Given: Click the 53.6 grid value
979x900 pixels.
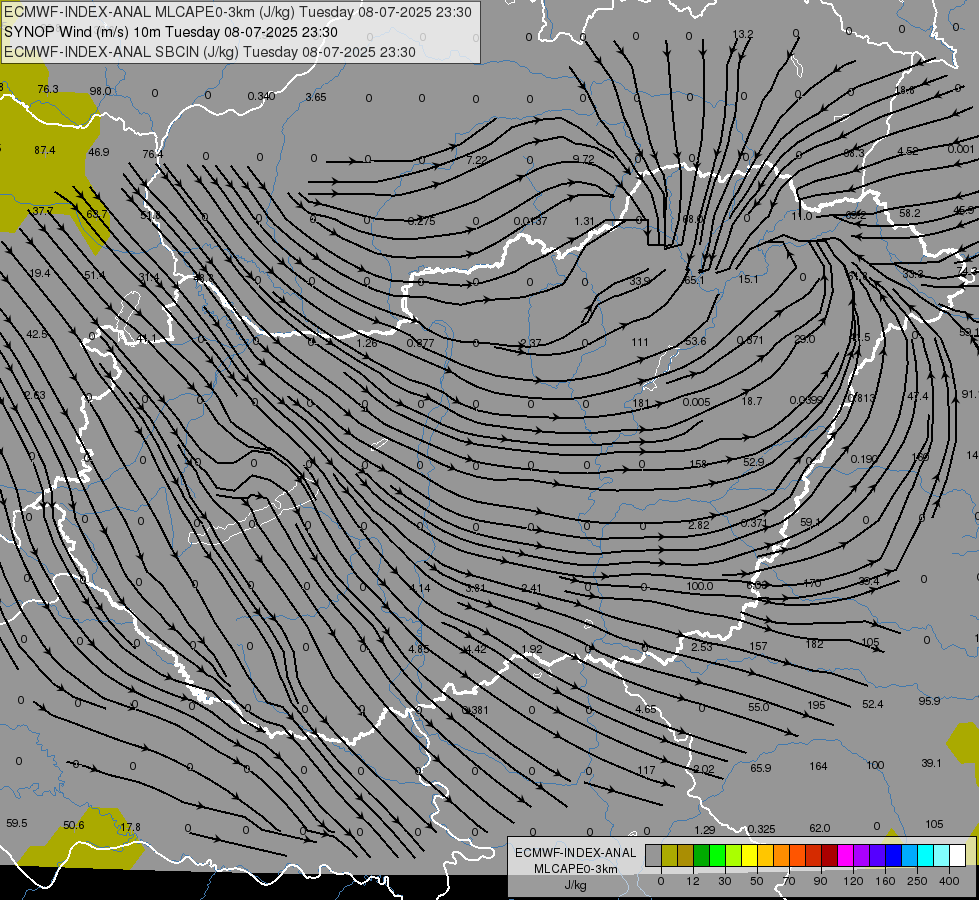Looking at the screenshot, I should tap(696, 341).
